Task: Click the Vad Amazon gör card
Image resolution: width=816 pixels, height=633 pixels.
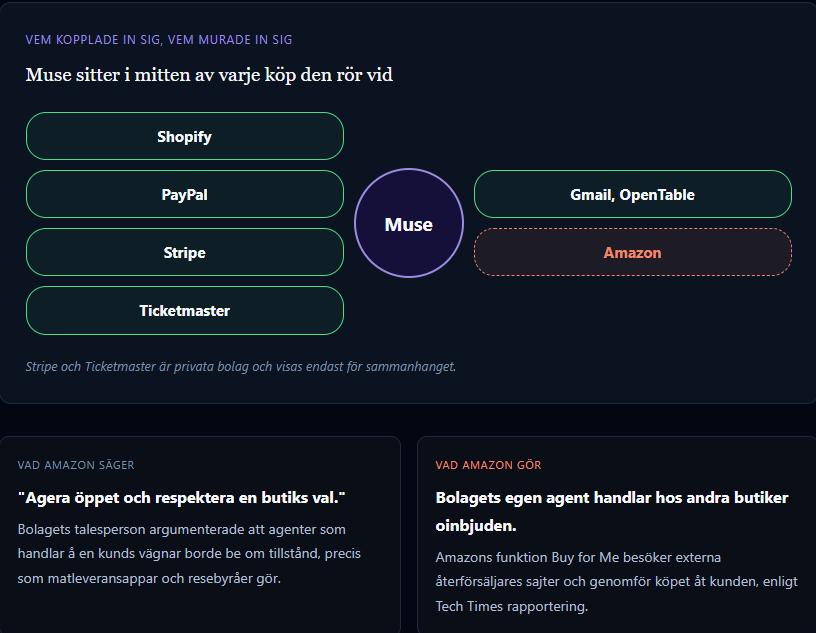Action: pyautogui.click(x=617, y=535)
